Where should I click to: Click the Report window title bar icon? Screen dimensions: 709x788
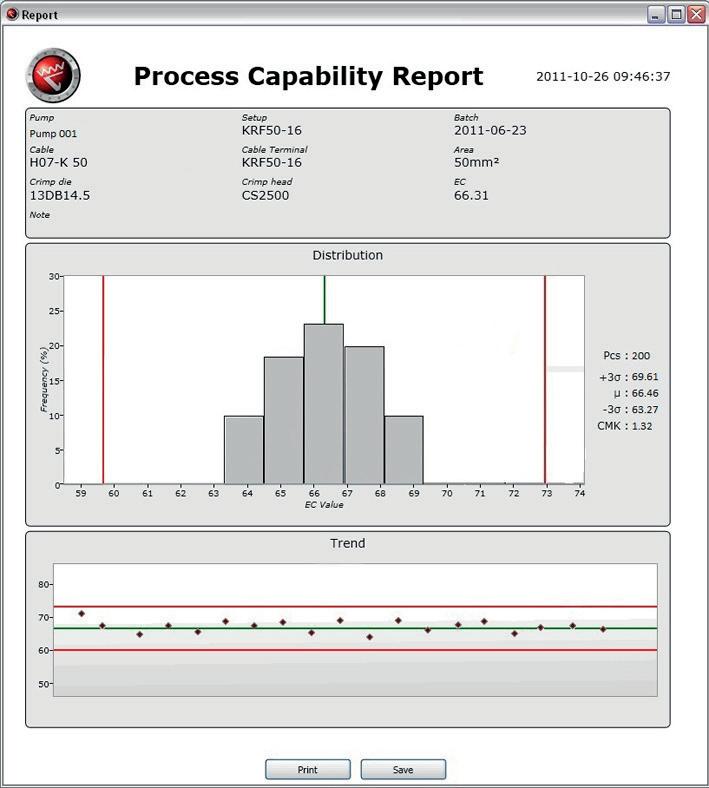[12, 15]
